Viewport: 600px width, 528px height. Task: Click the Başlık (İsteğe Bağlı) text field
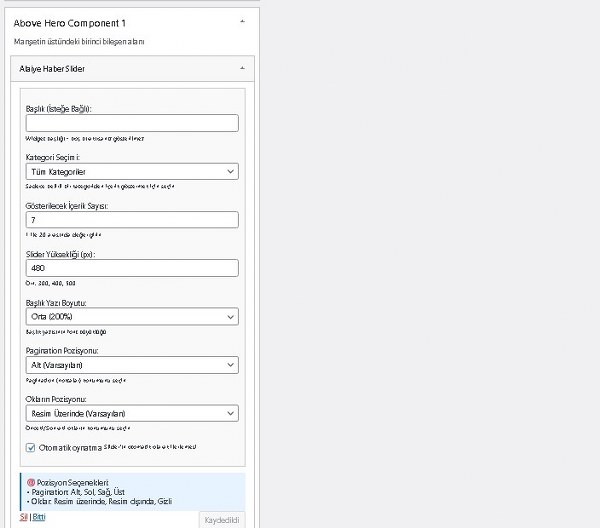(x=131, y=123)
